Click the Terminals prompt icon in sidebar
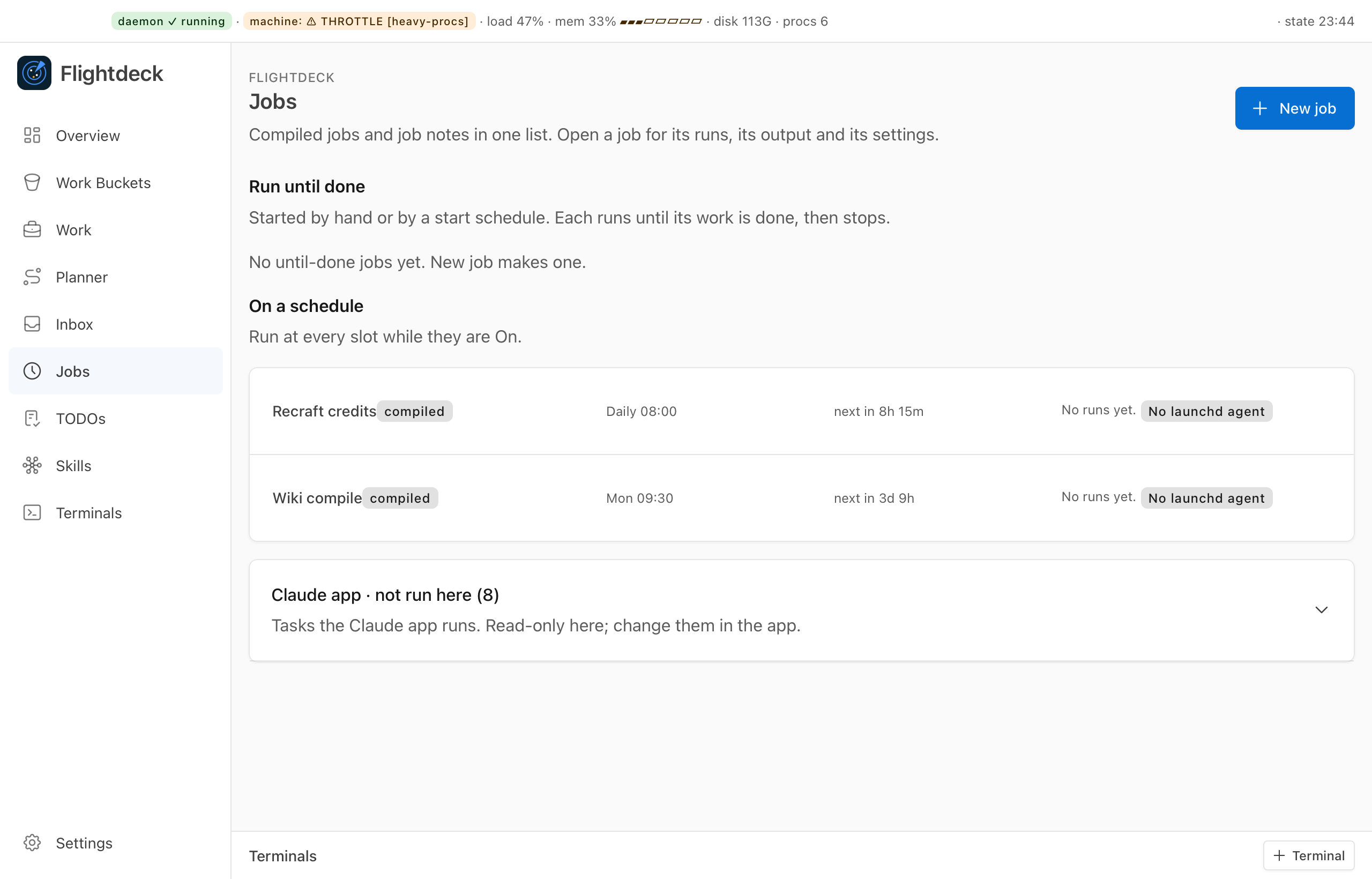Viewport: 1372px width, 879px height. (32, 512)
